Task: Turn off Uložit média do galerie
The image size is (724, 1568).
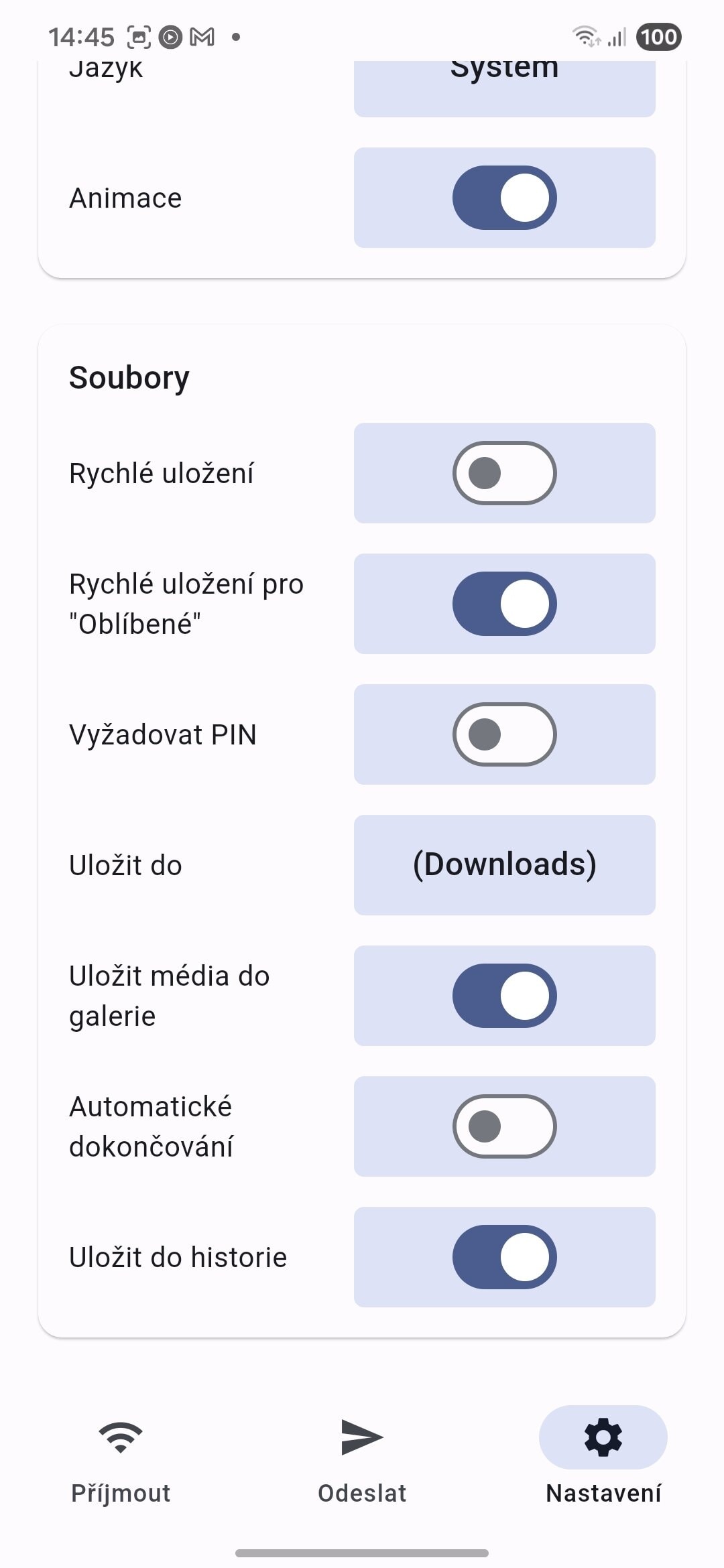Action: (504, 996)
